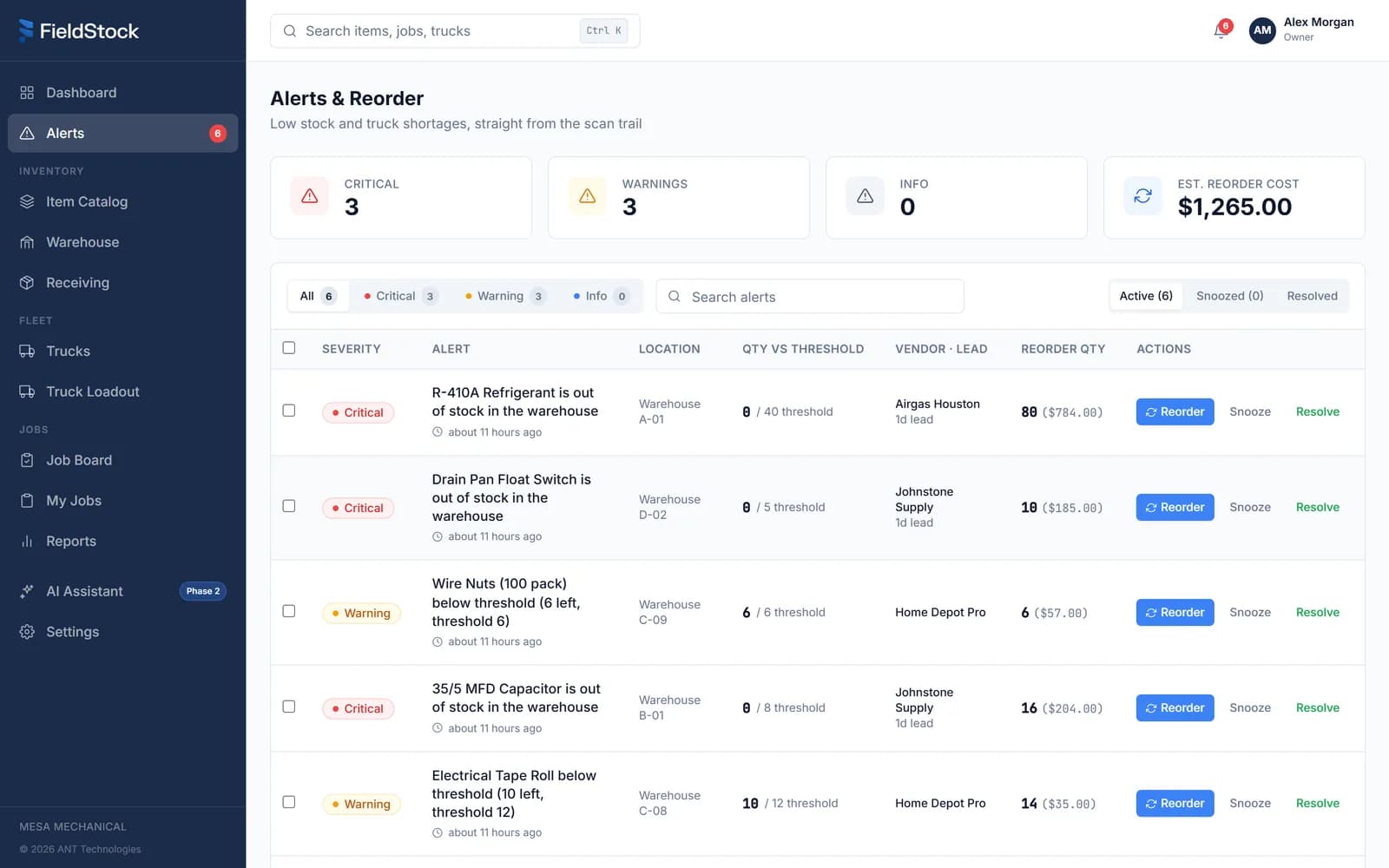
Task: Switch to Snoozed (0) alerts
Action: point(1229,296)
